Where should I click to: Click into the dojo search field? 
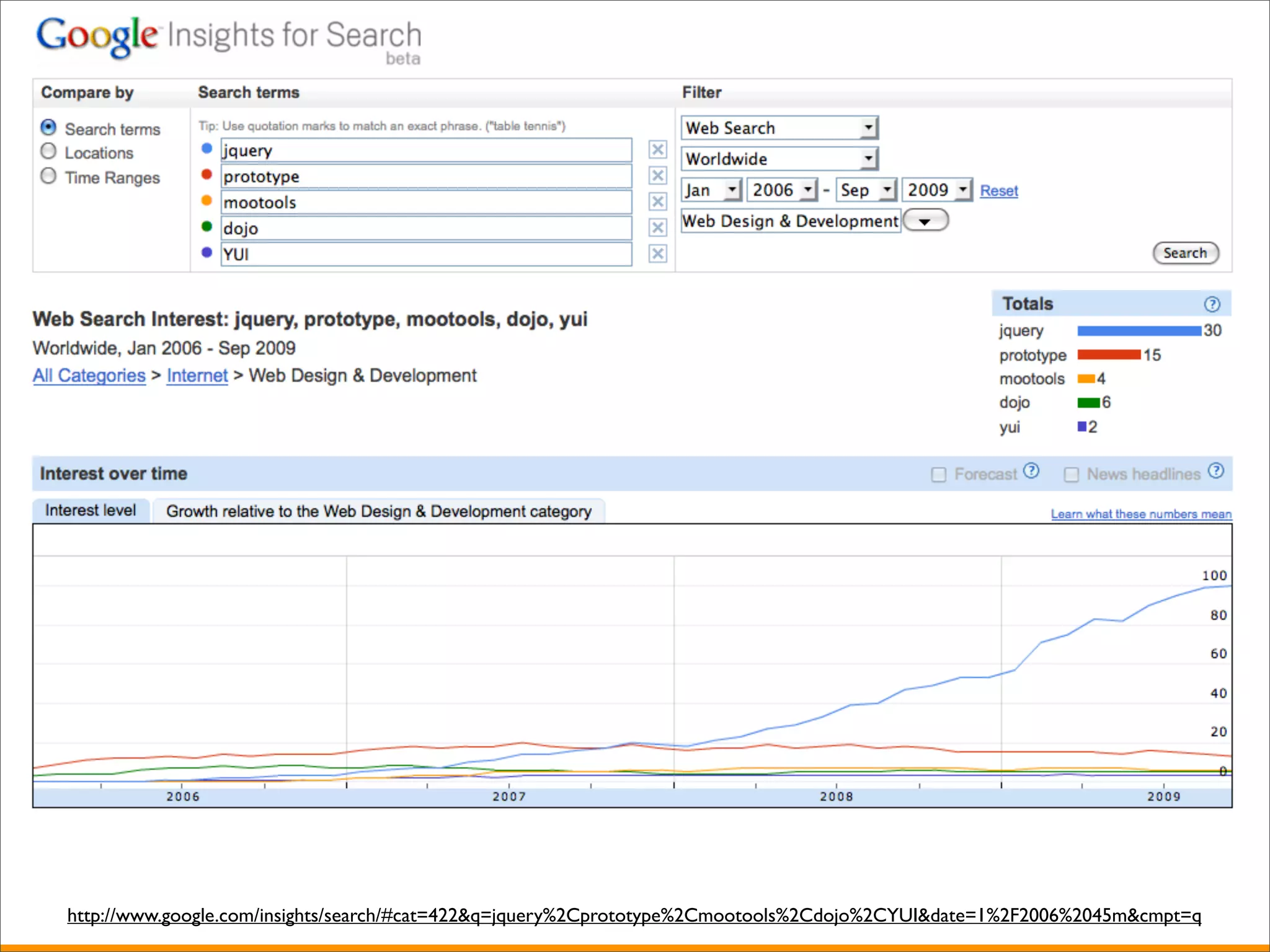click(427, 229)
